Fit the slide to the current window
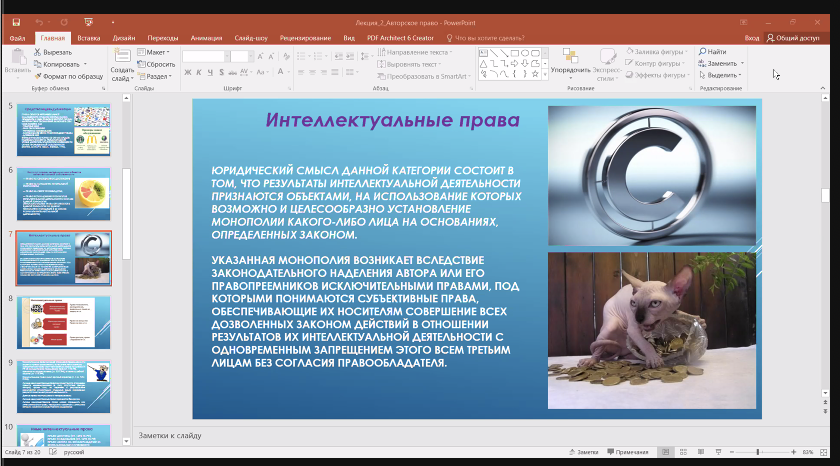The image size is (840, 466). tap(824, 452)
